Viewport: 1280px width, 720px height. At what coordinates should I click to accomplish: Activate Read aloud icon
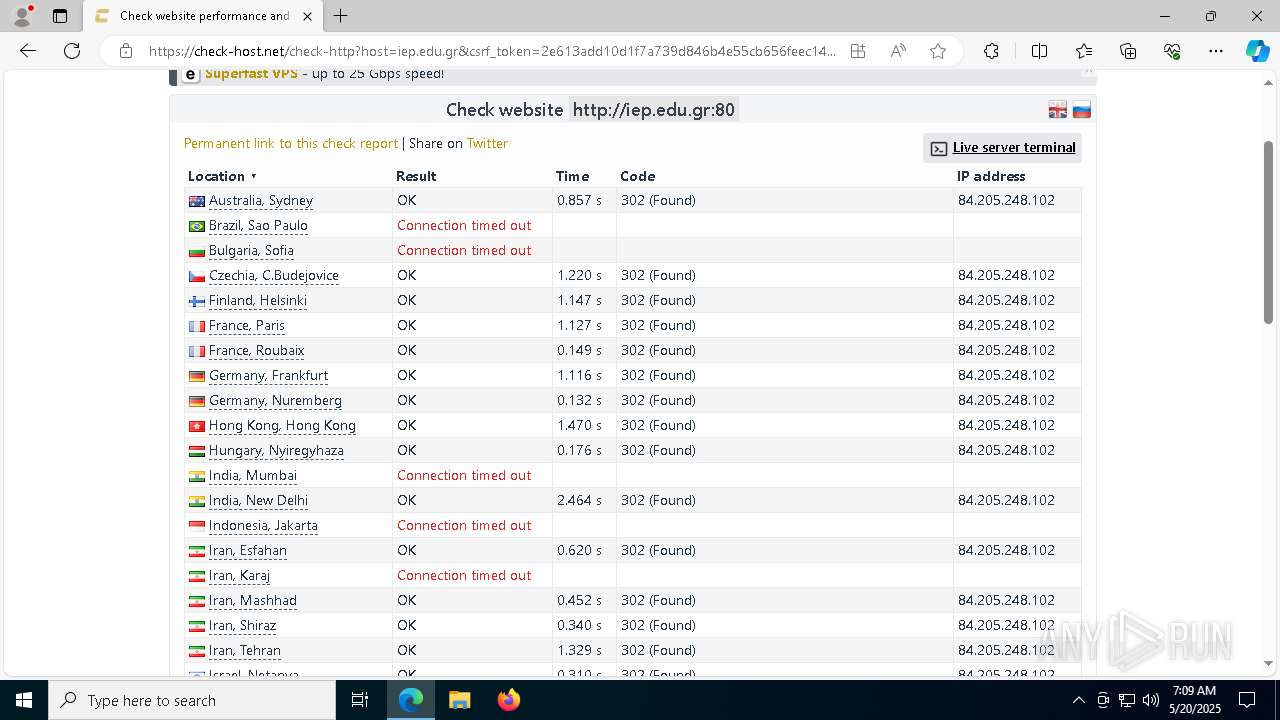898,51
